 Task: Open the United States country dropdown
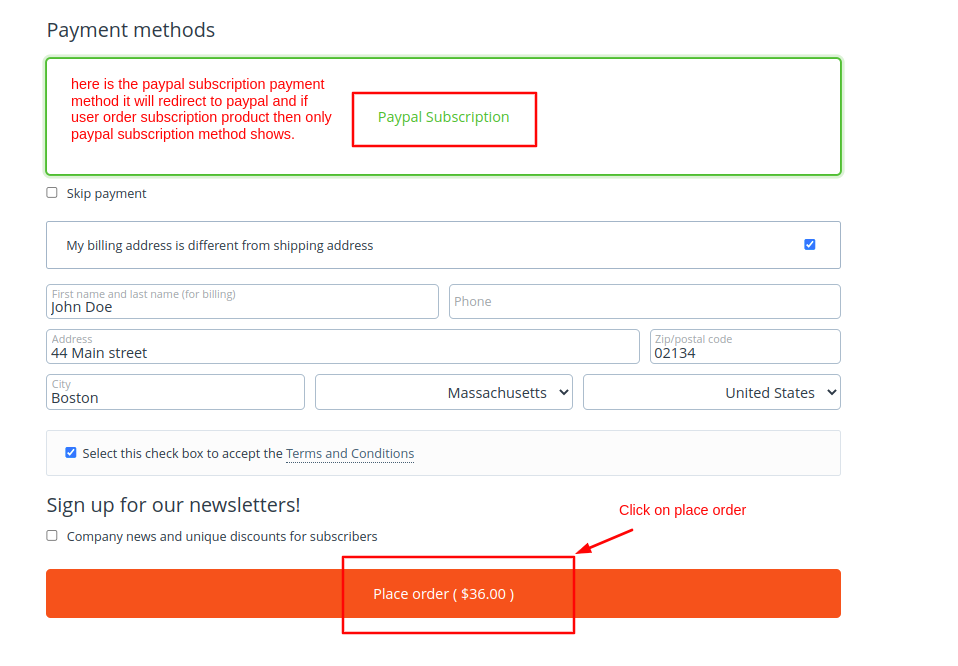click(712, 392)
